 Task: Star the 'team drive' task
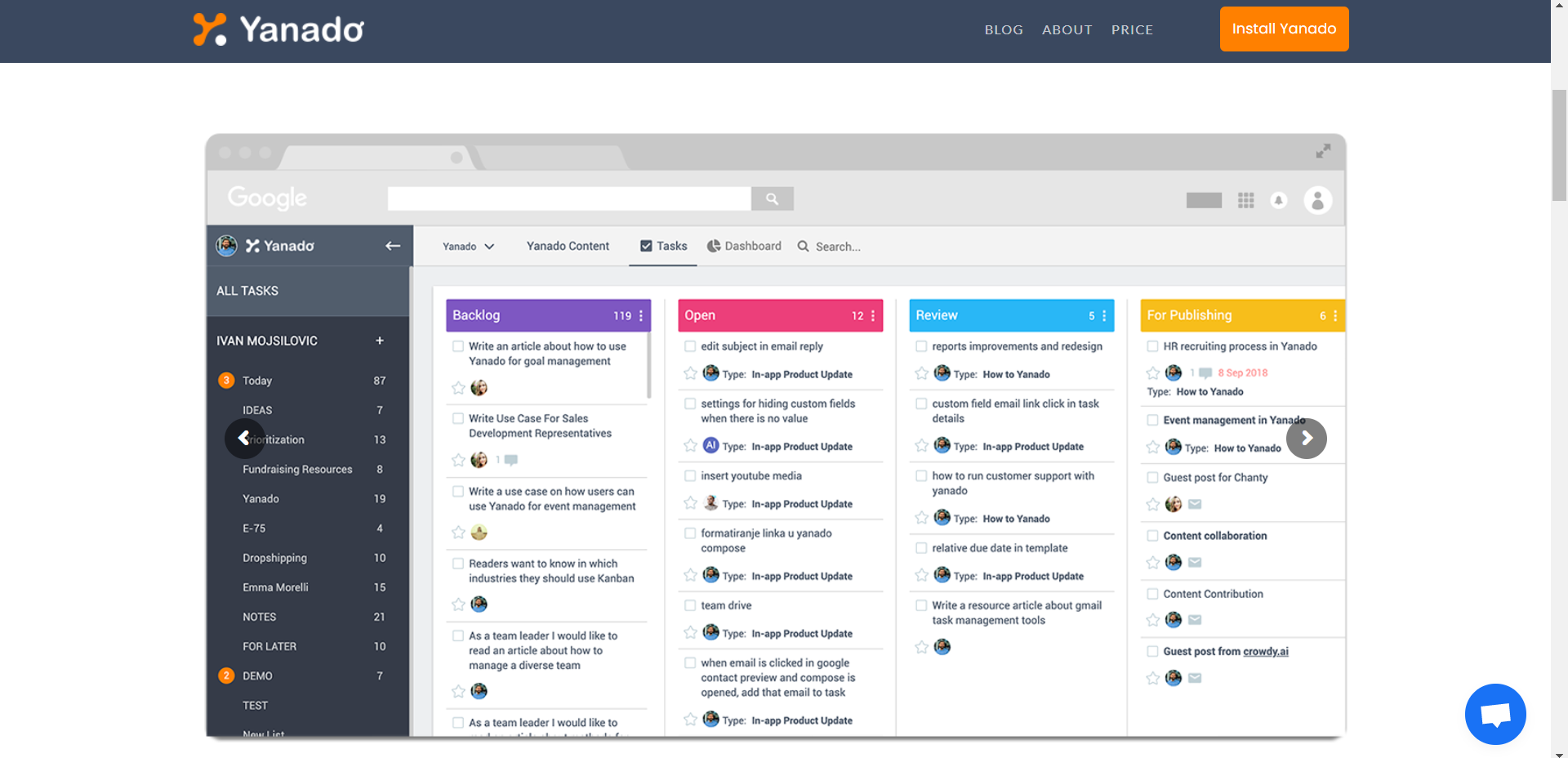pos(690,633)
